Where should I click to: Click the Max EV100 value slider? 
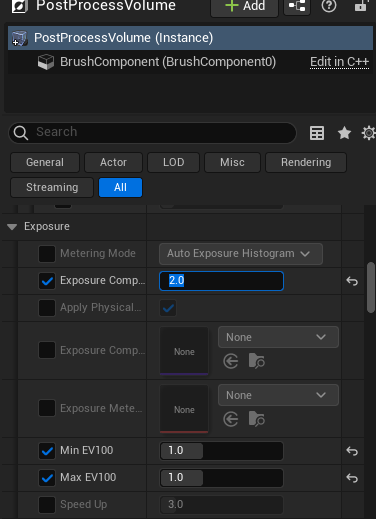coord(221,478)
